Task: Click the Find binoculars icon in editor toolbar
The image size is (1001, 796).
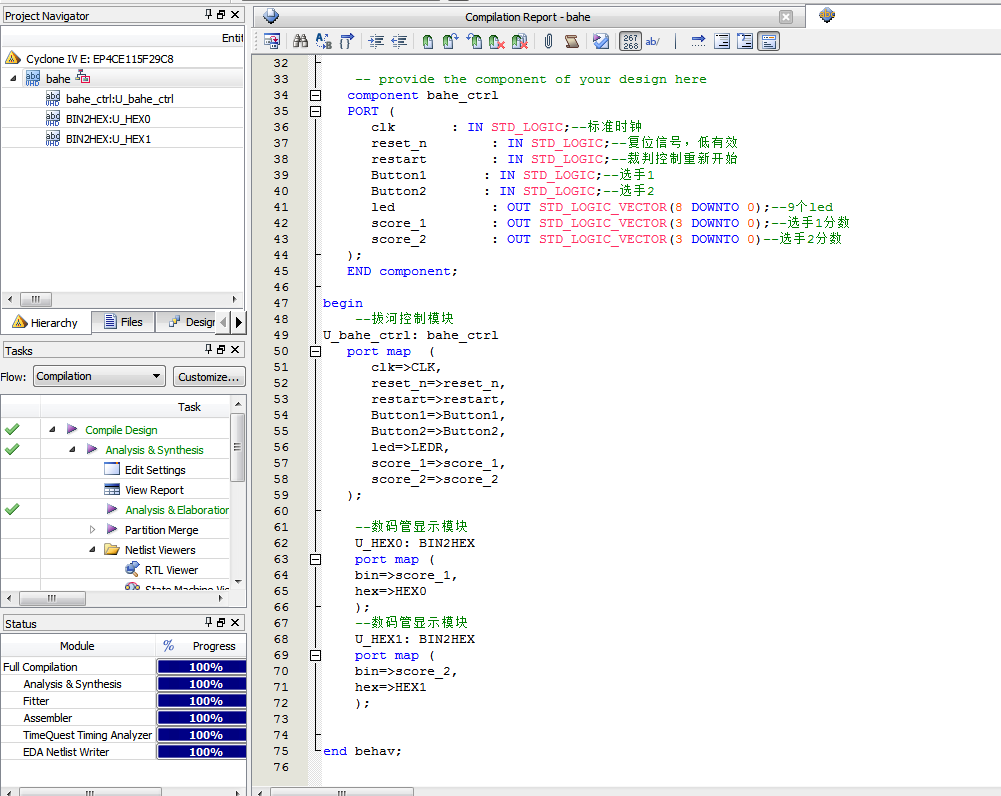Action: (x=300, y=41)
